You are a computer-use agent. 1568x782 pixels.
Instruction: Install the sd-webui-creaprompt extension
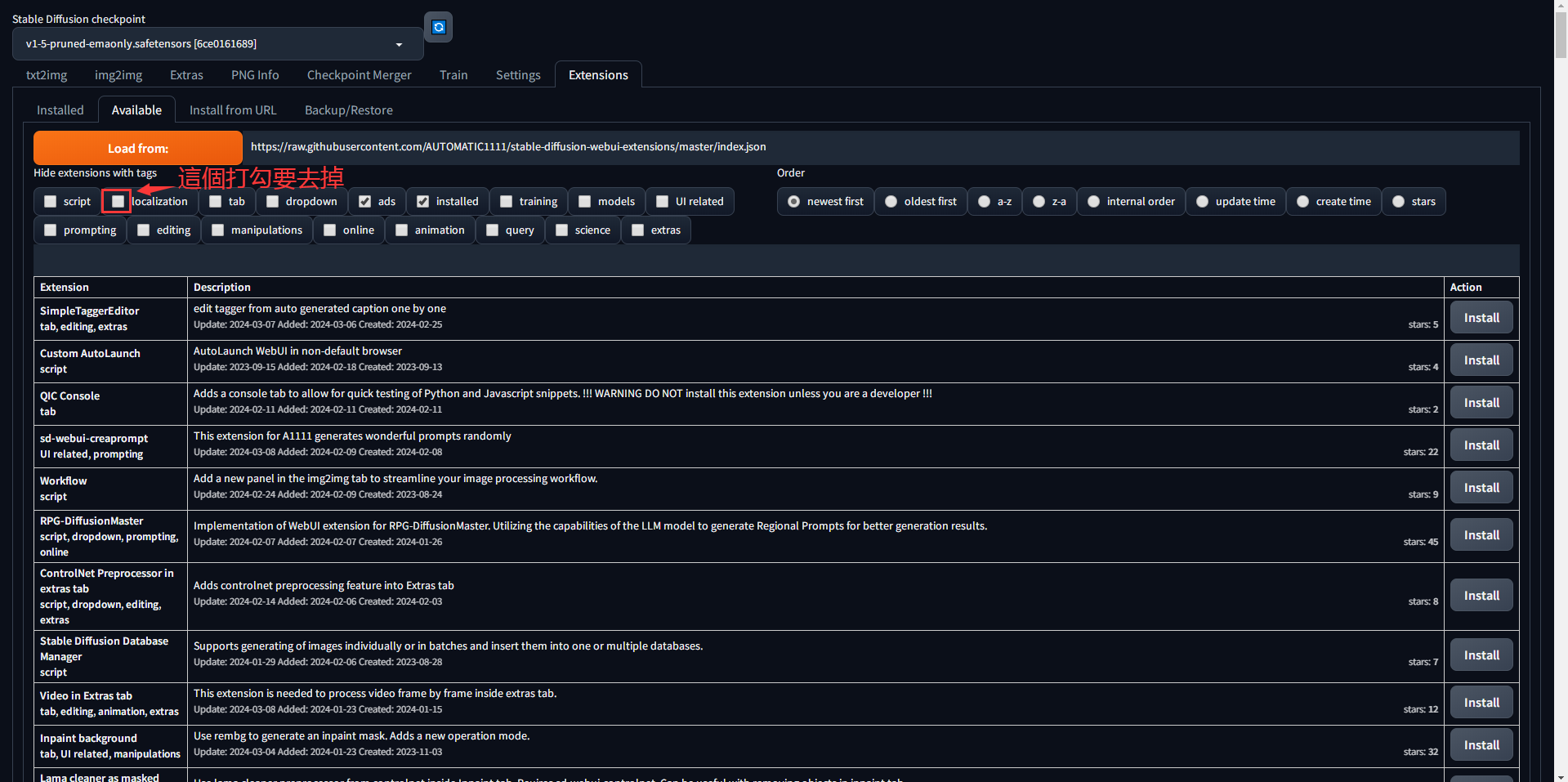pos(1481,445)
